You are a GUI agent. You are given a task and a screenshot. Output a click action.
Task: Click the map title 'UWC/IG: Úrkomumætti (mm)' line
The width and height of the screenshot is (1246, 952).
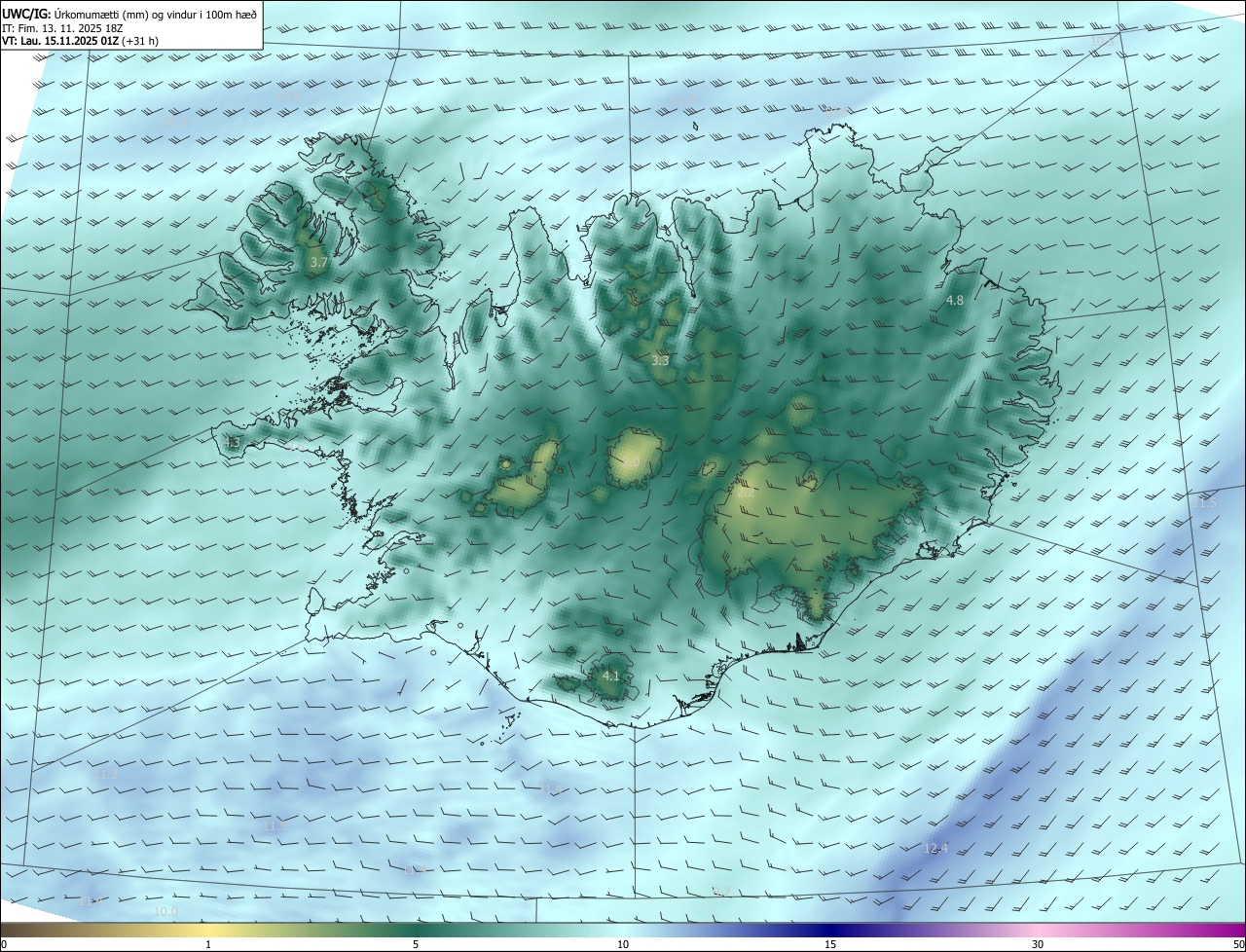coord(129,14)
